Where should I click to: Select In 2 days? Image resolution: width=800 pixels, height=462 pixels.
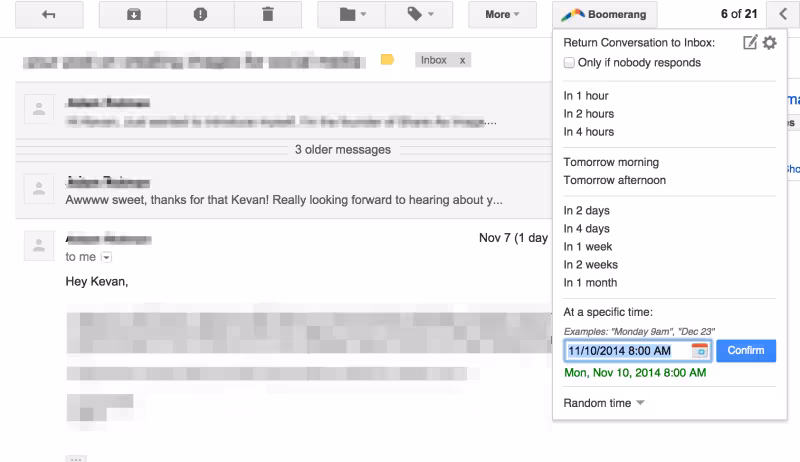tap(586, 211)
